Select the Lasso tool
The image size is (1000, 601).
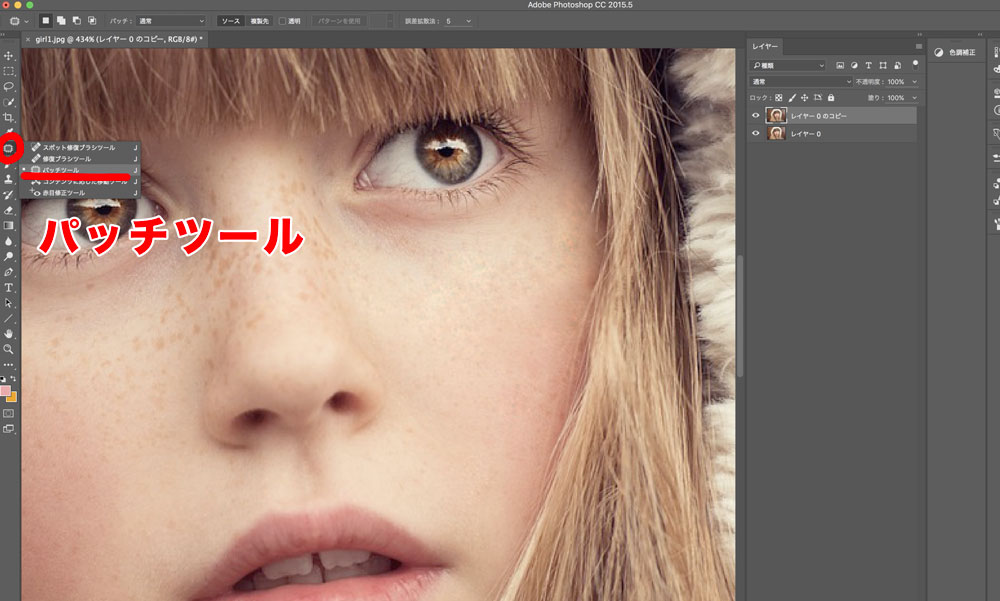coord(8,87)
